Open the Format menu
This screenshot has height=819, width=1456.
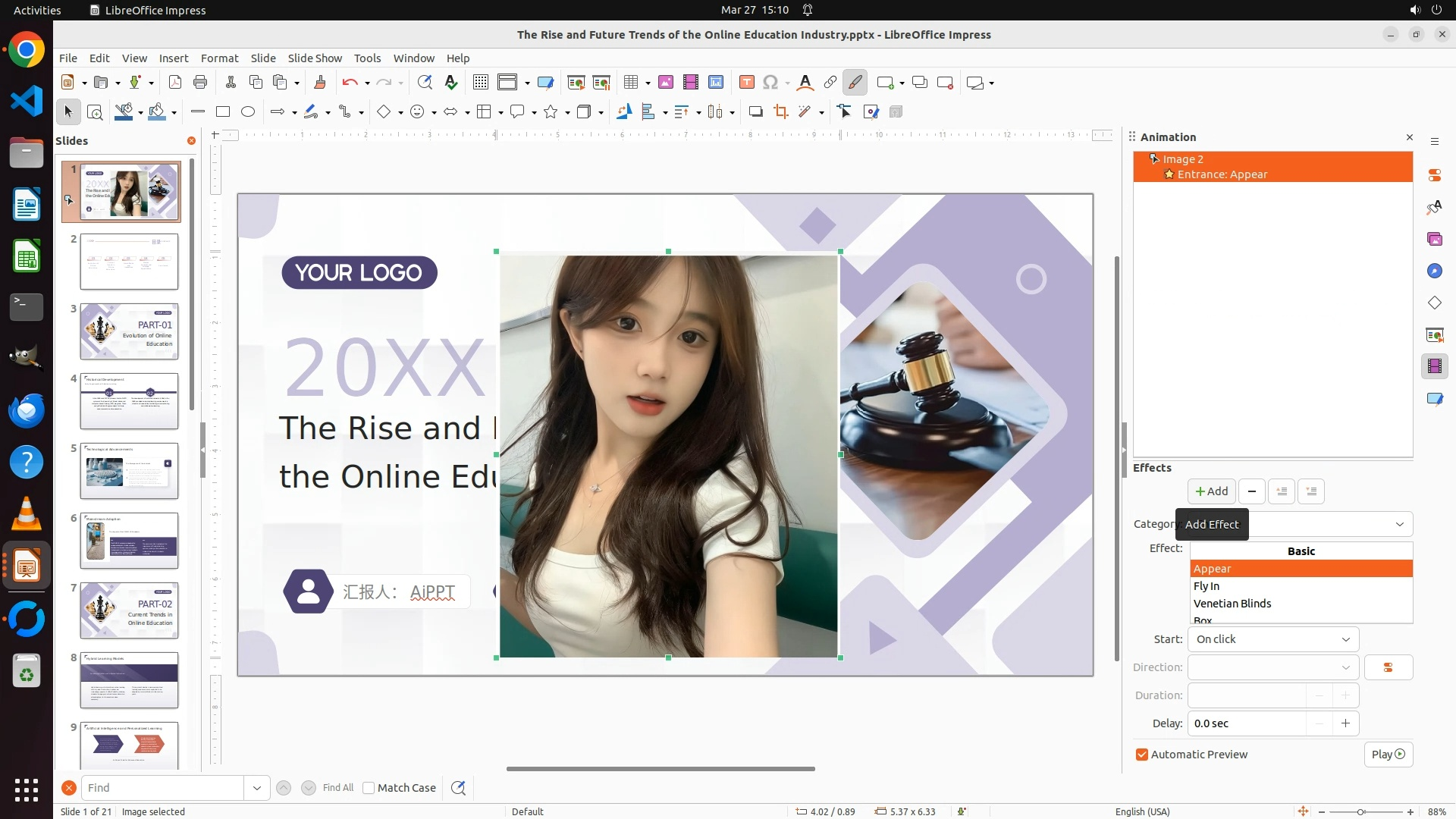[219, 58]
